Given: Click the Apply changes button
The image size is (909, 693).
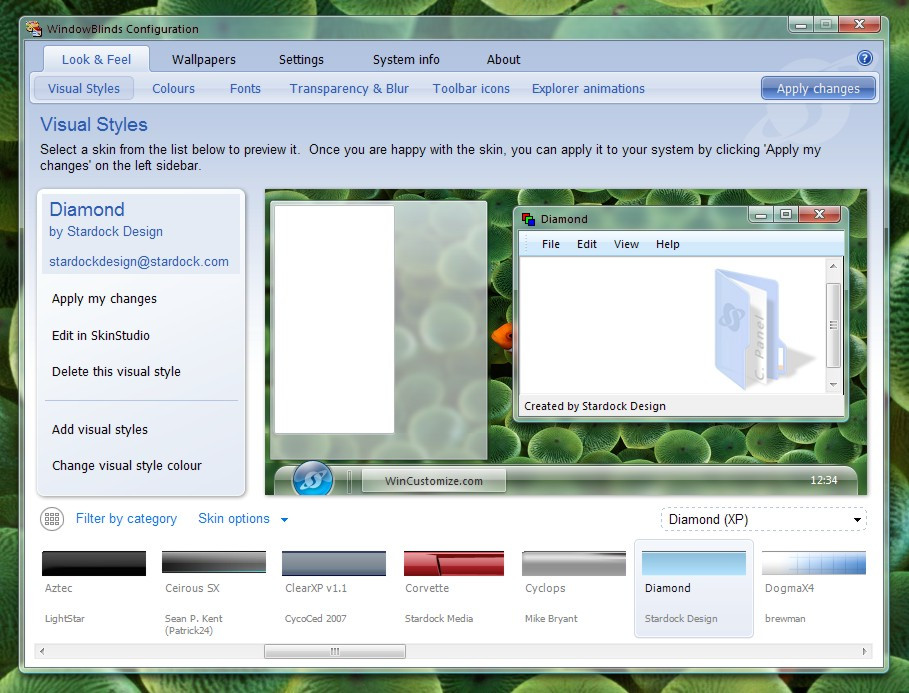Looking at the screenshot, I should tap(818, 88).
